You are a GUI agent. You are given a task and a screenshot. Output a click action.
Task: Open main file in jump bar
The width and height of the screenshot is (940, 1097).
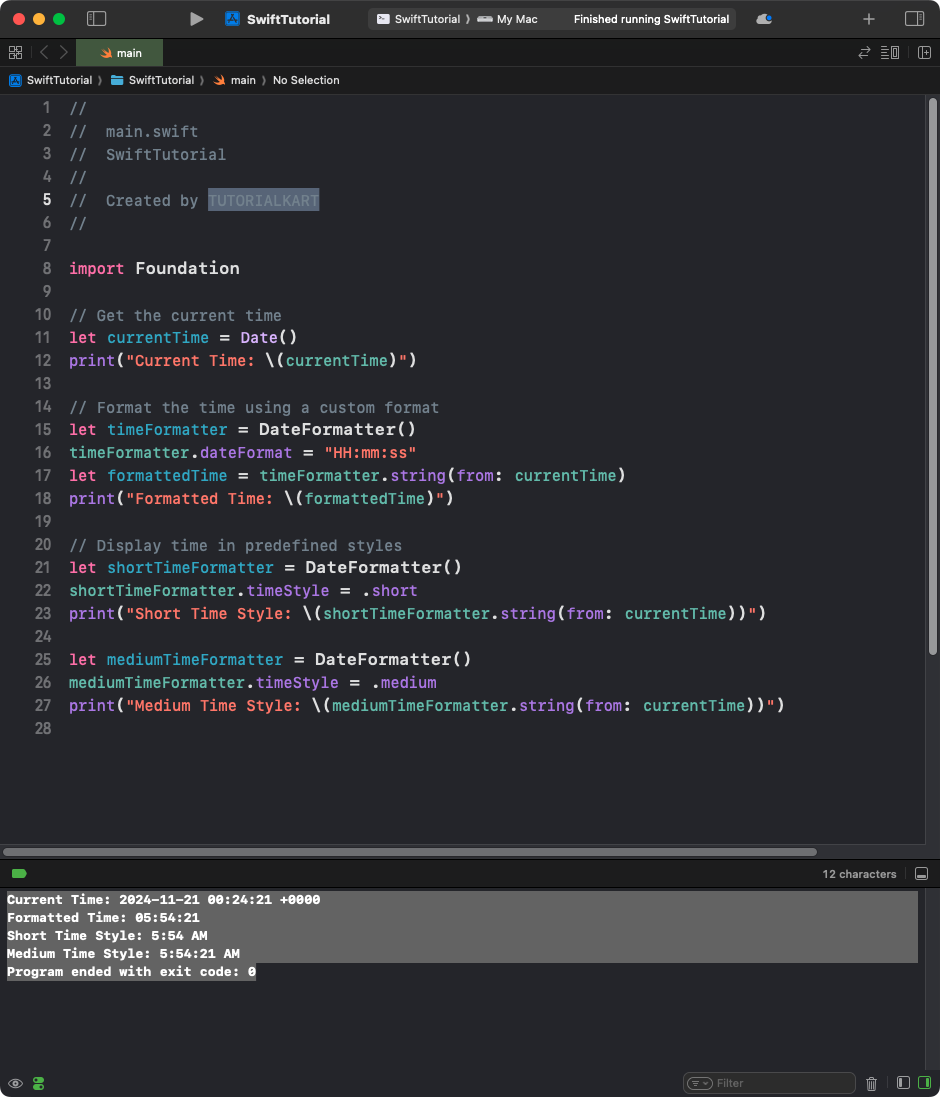tap(234, 80)
